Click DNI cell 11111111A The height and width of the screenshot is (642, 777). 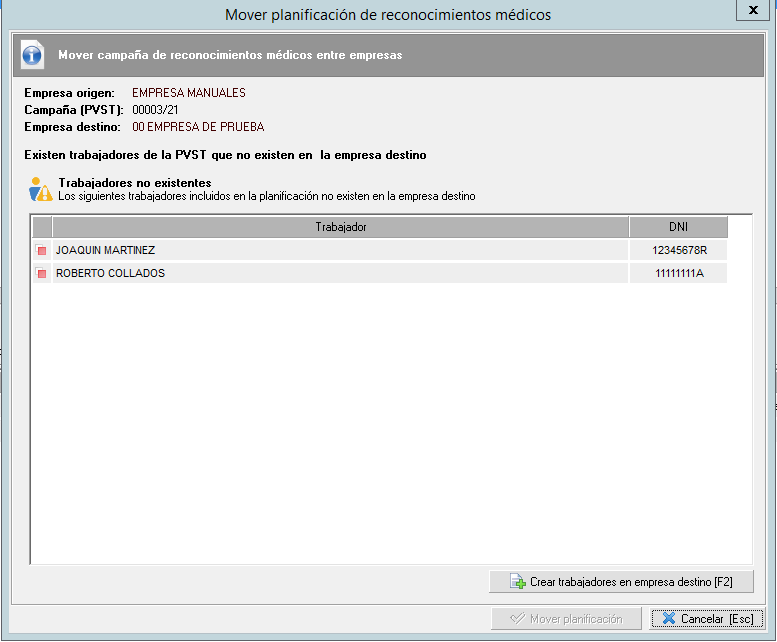(x=678, y=273)
